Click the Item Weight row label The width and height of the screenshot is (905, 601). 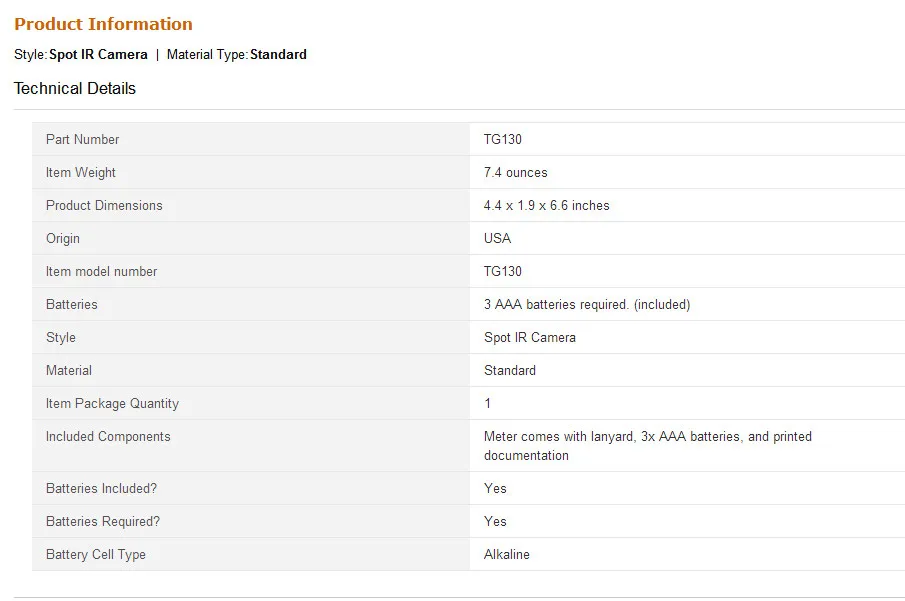(81, 173)
